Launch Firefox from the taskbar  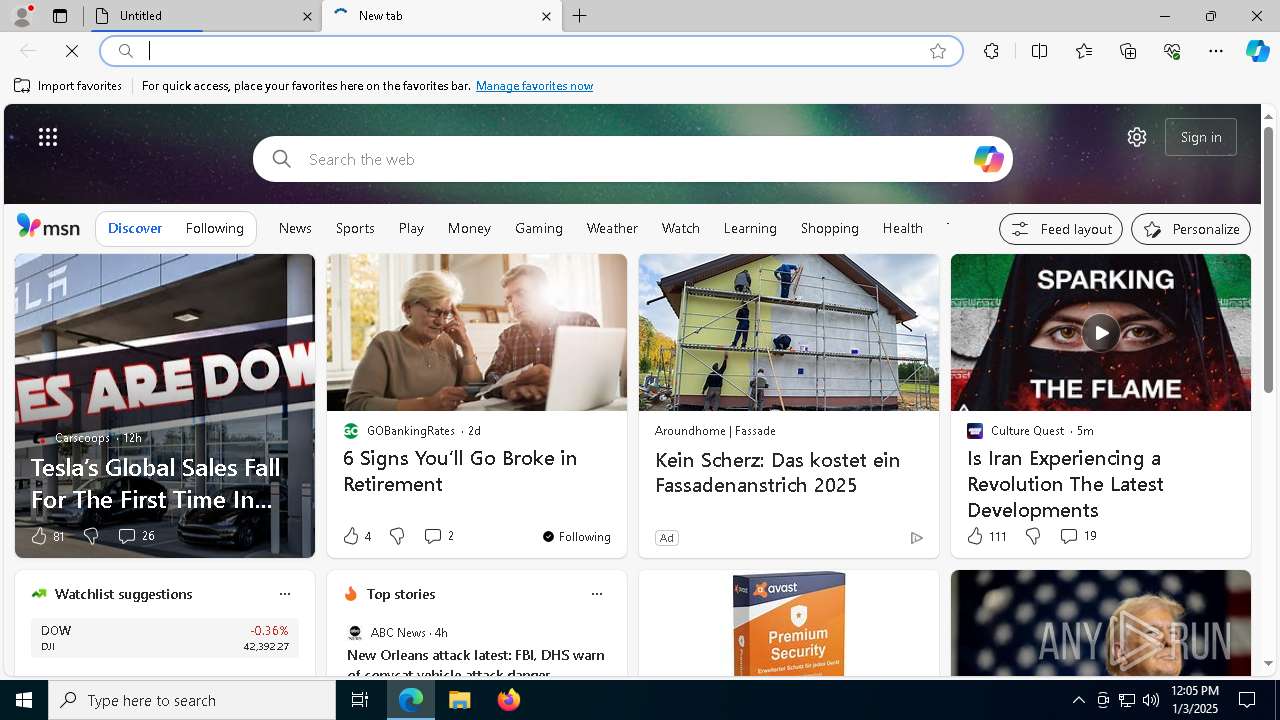[x=508, y=700]
